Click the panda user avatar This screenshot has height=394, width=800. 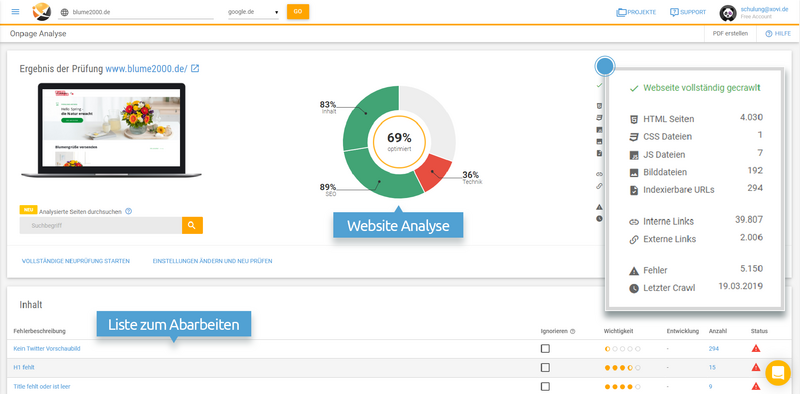728,13
